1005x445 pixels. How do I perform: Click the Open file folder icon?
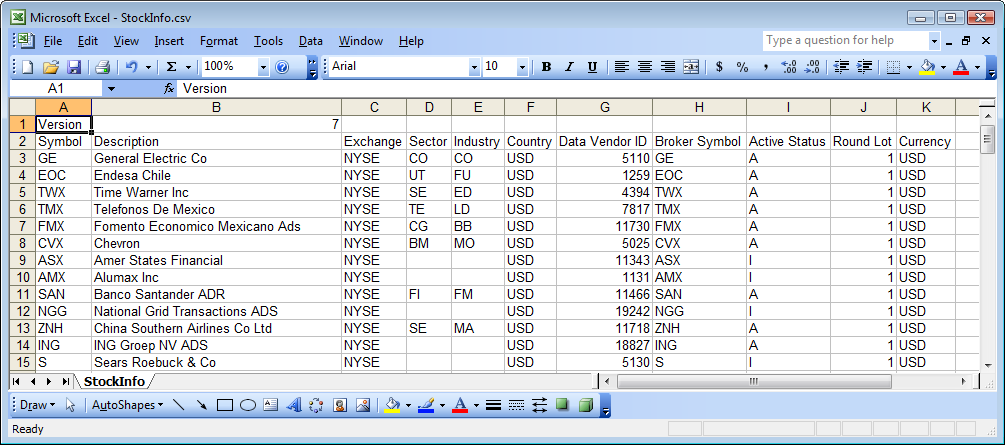pos(51,67)
